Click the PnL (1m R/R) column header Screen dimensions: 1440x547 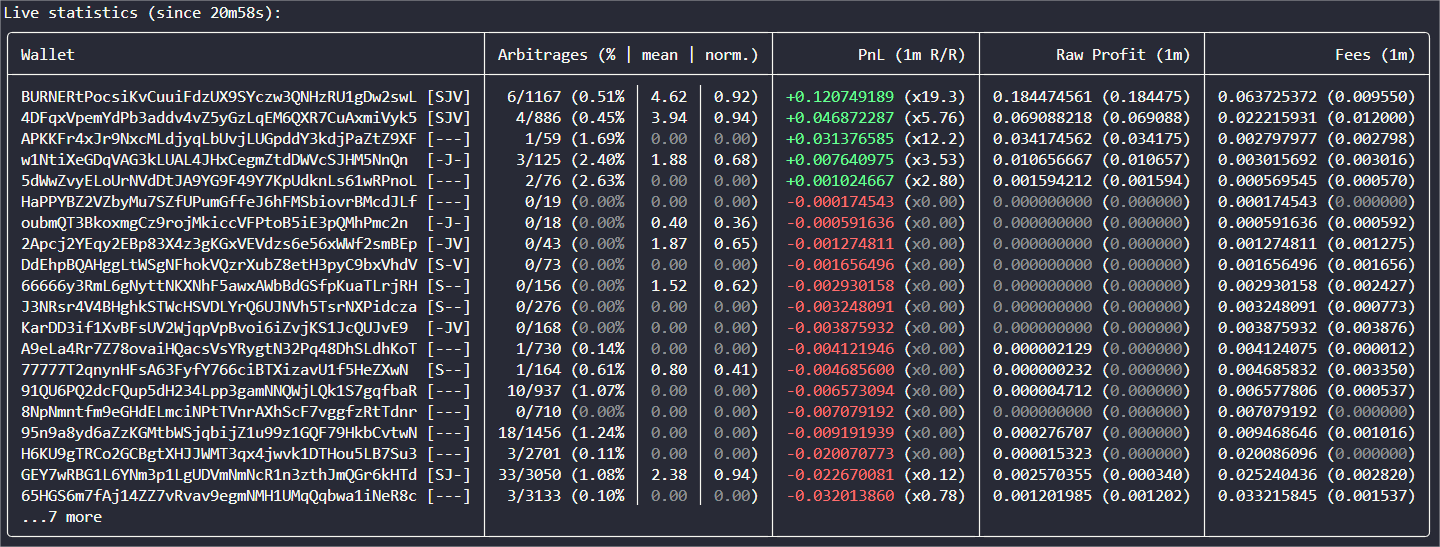(911, 55)
